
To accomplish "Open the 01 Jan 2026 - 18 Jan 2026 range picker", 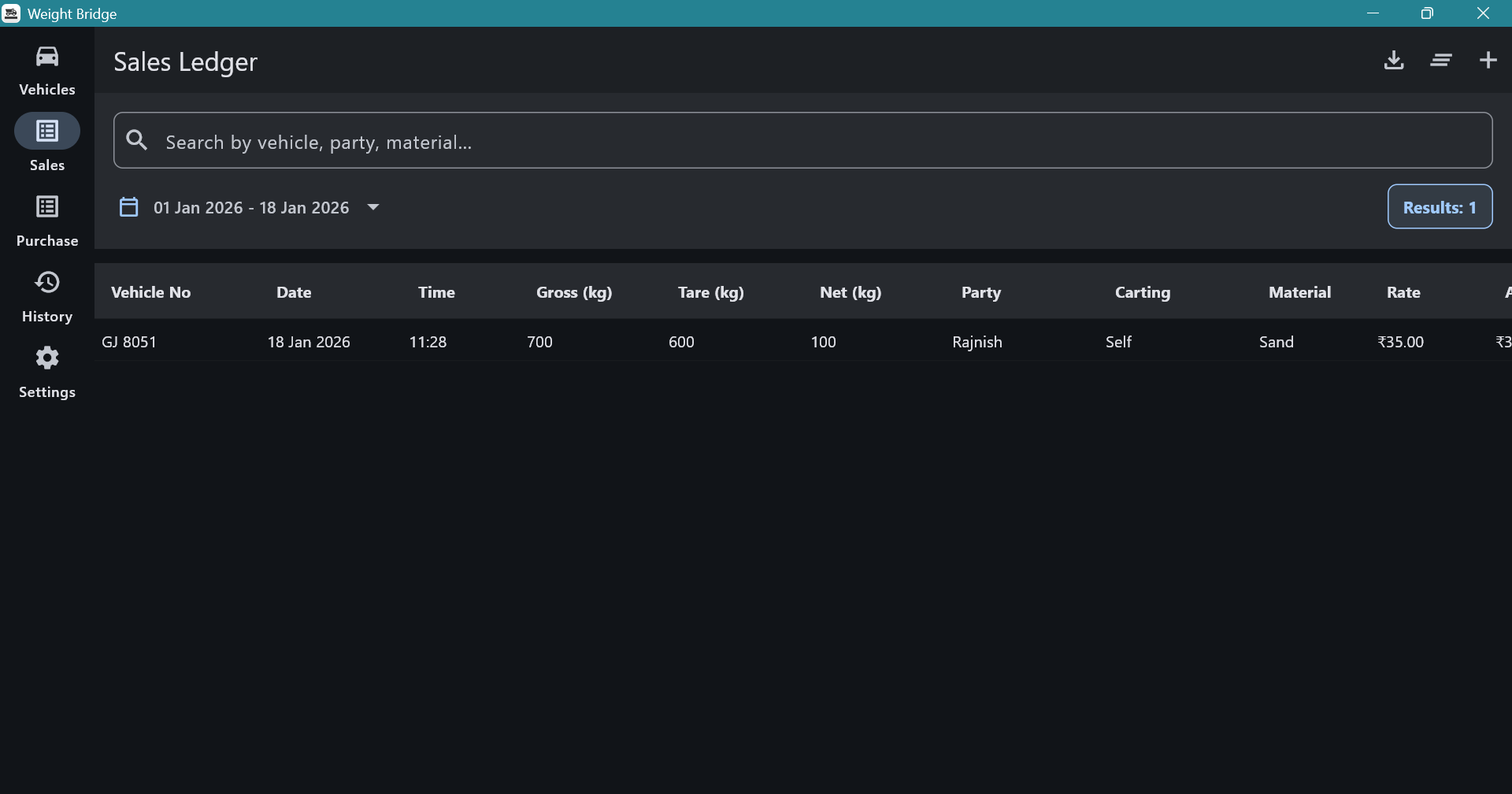I will click(251, 207).
